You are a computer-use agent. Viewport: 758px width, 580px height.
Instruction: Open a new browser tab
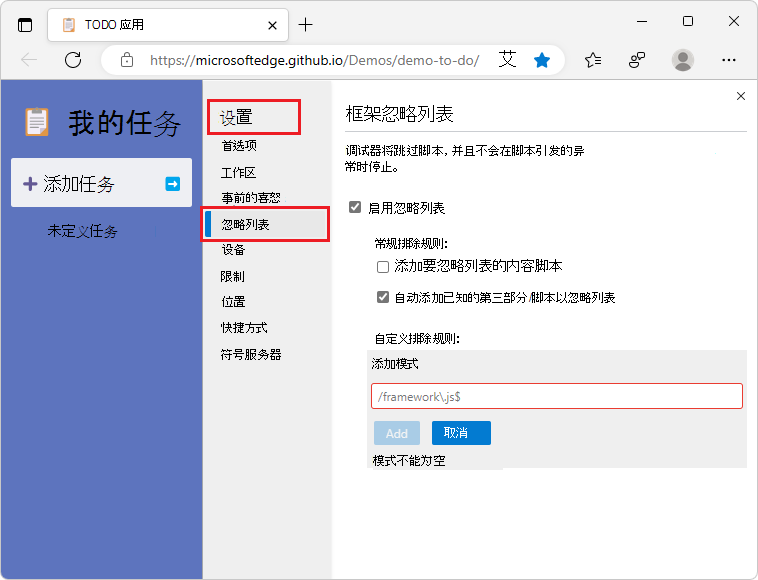pyautogui.click(x=306, y=25)
